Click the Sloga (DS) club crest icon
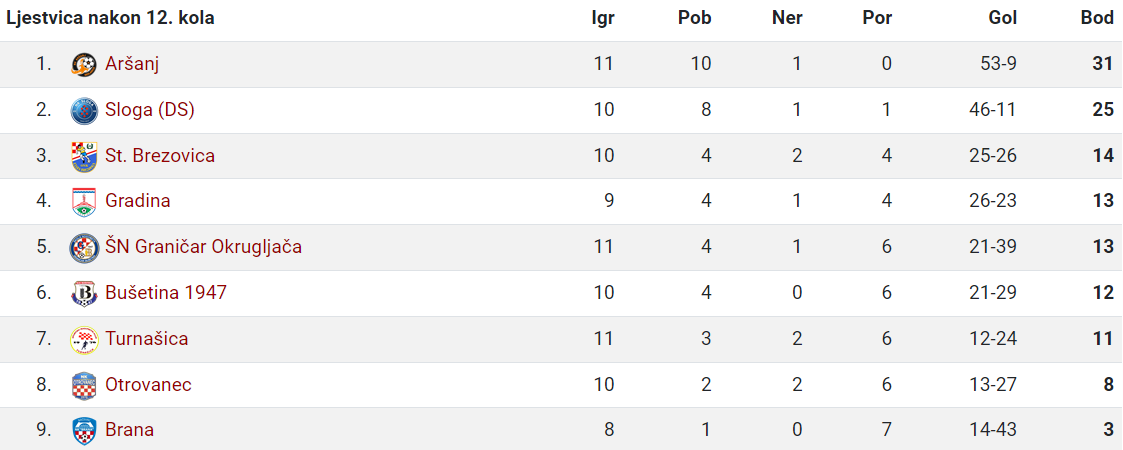1123x450 pixels. [x=85, y=110]
